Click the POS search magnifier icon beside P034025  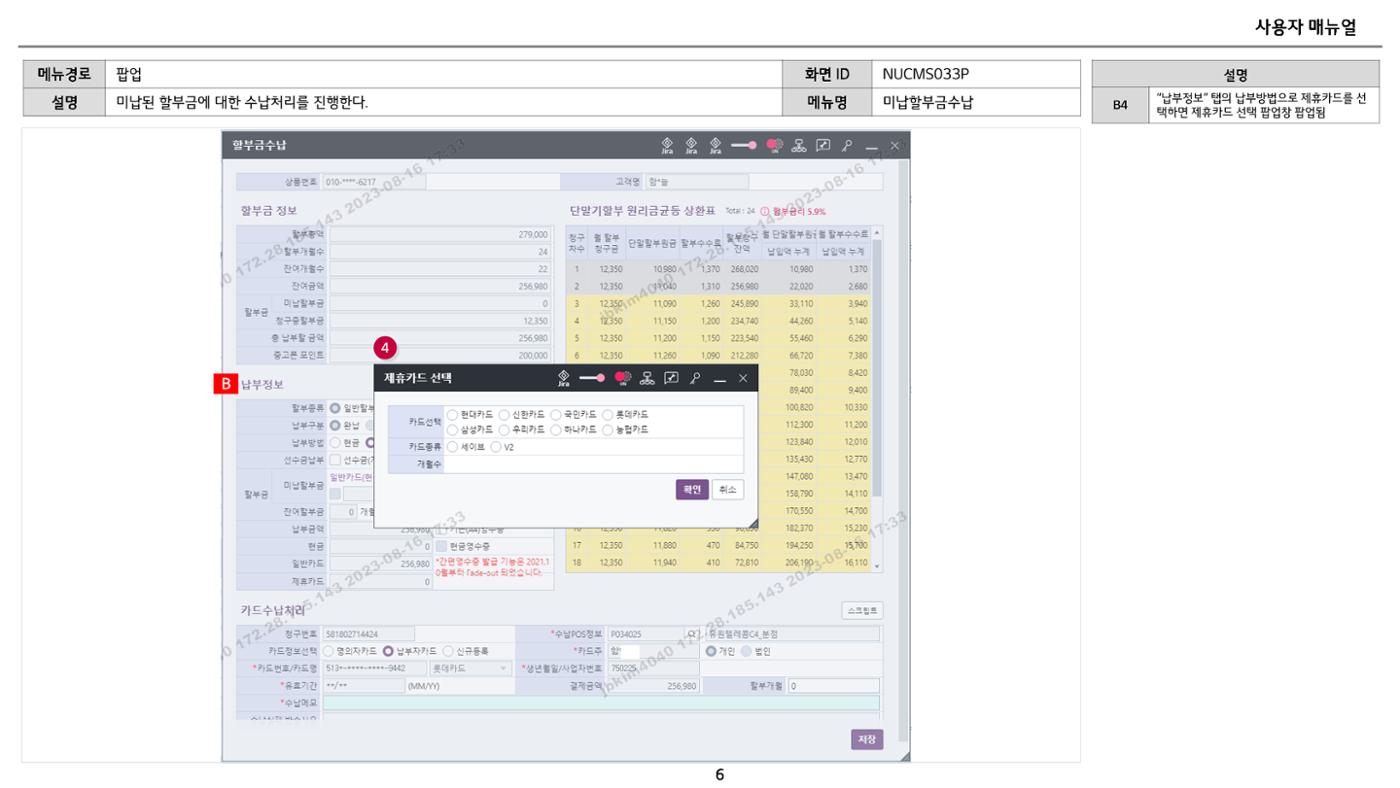coord(692,633)
